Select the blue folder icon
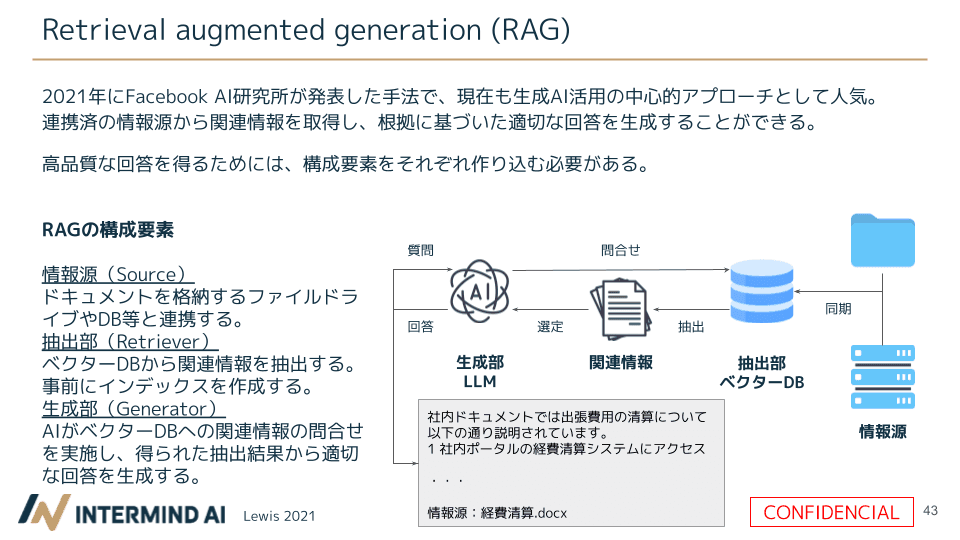This screenshot has width=960, height=540. pos(882,241)
